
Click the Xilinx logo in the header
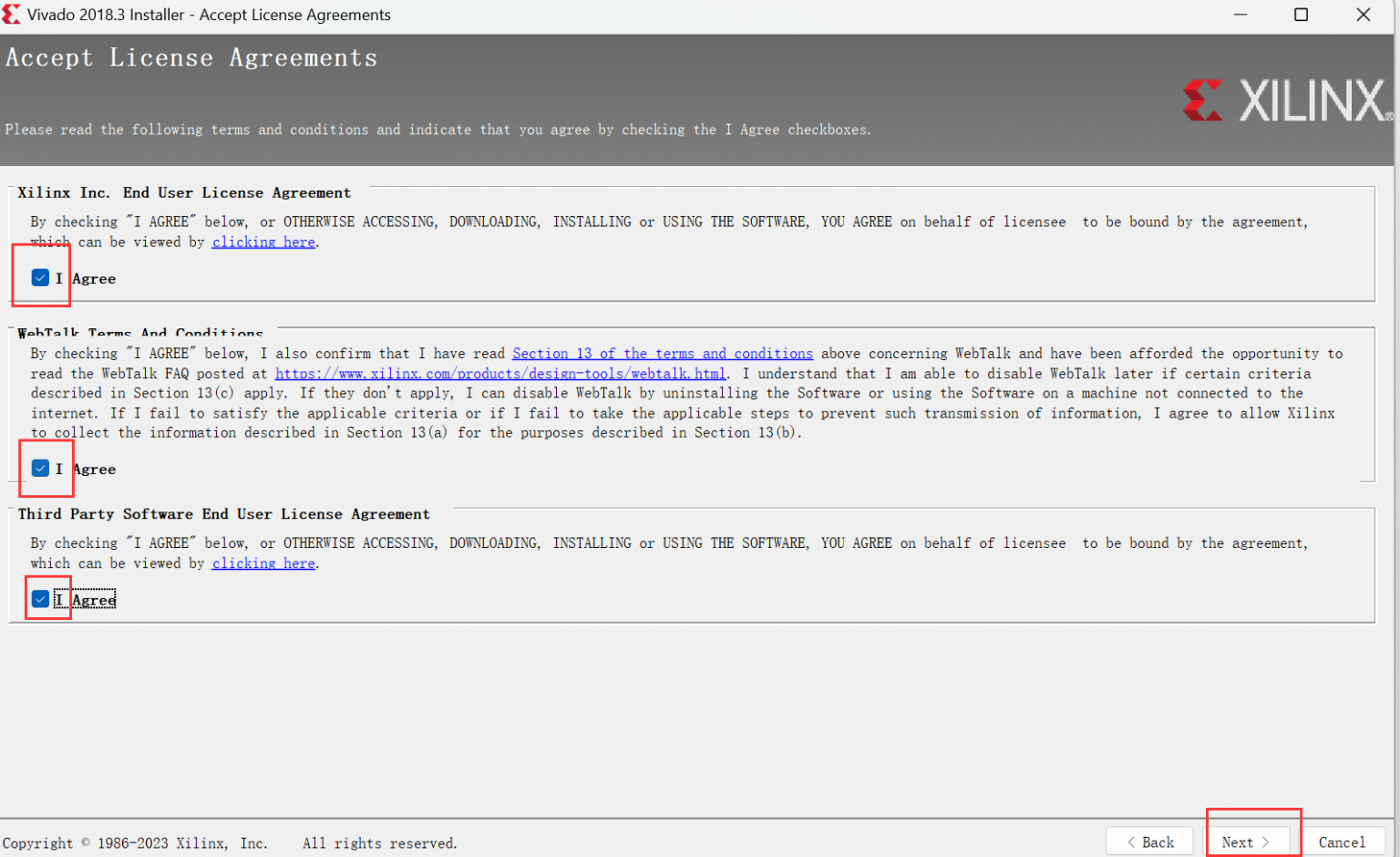[x=1287, y=100]
